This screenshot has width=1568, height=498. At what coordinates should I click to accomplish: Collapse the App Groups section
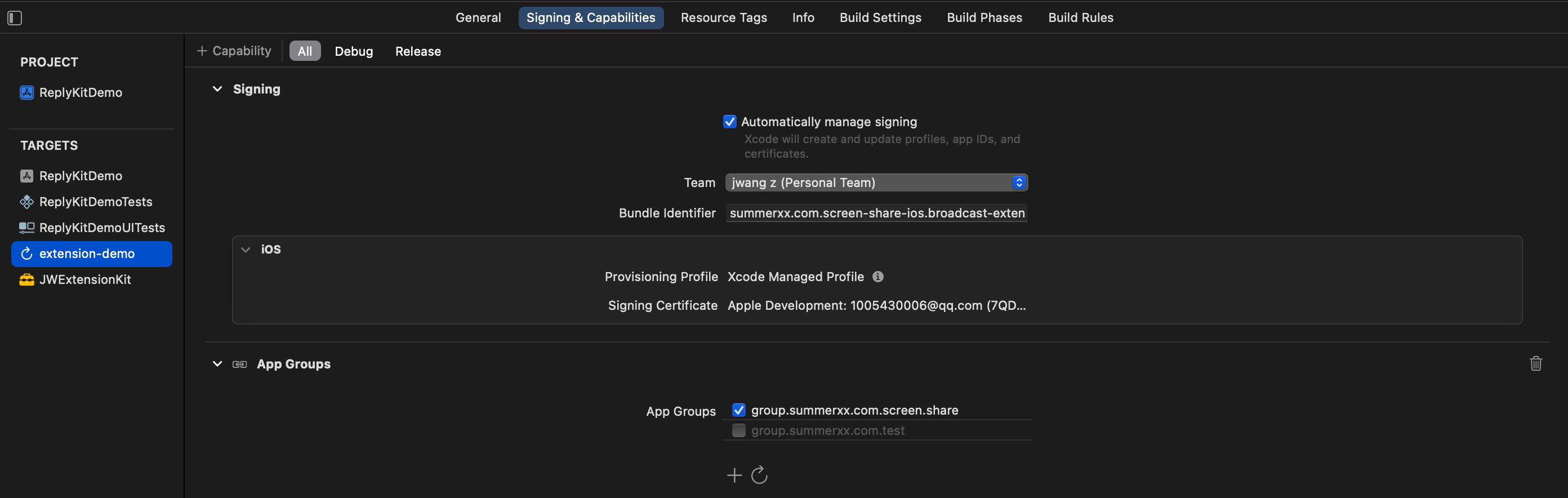pyautogui.click(x=217, y=363)
